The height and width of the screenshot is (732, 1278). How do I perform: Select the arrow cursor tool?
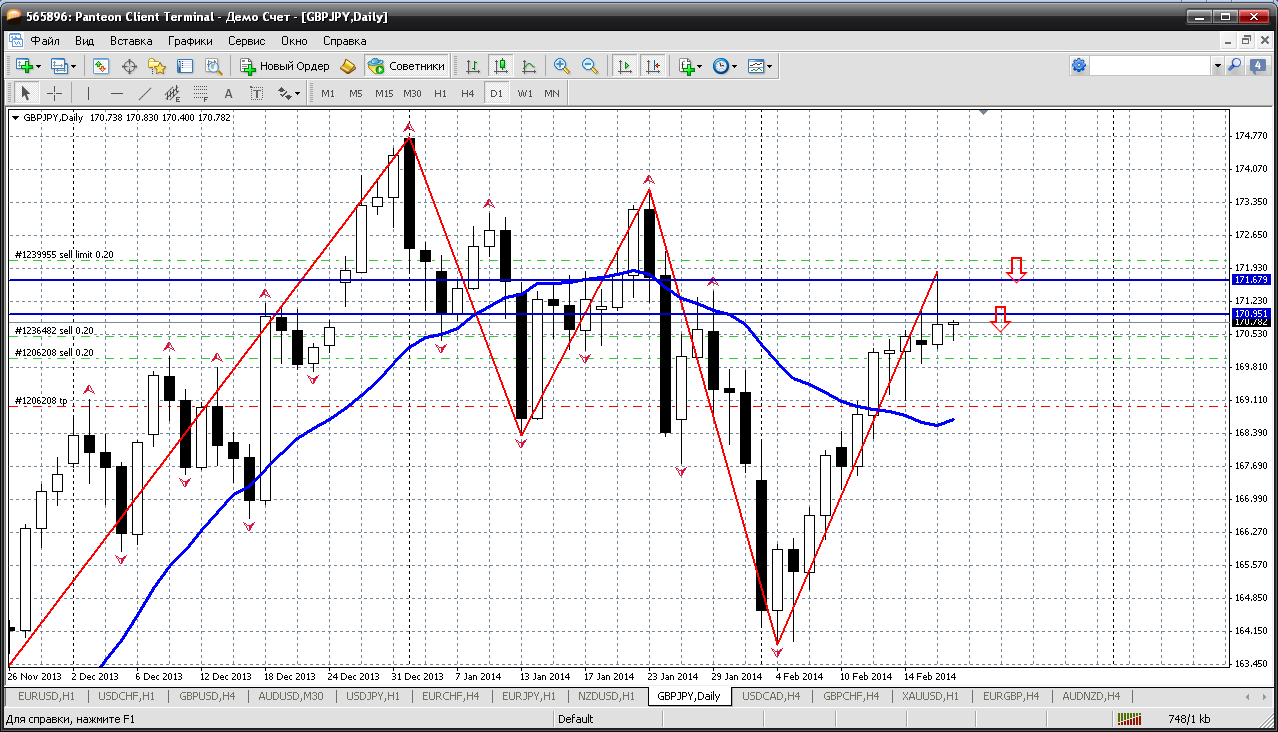(27, 93)
